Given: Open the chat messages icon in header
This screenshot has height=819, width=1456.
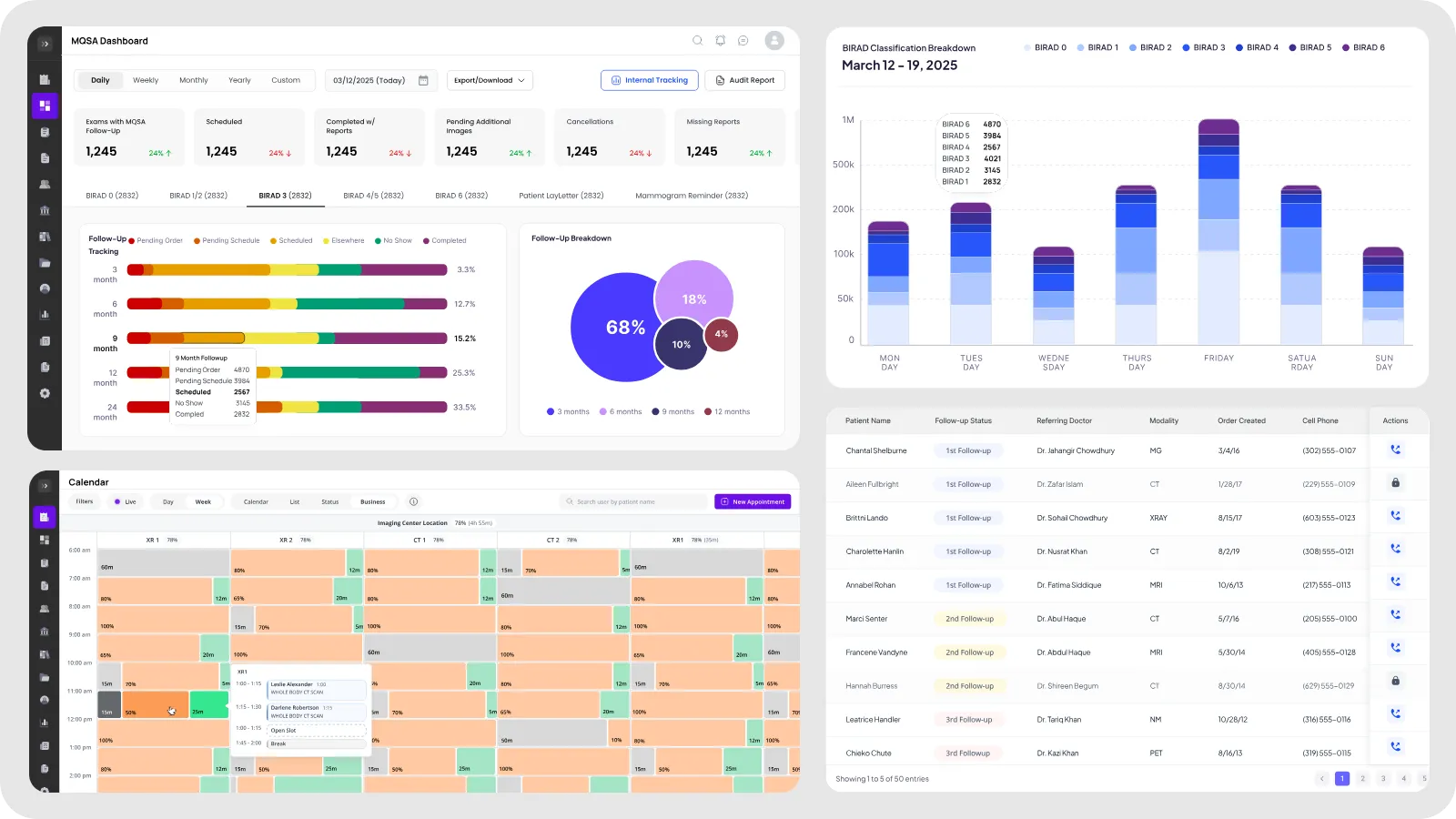Looking at the screenshot, I should tap(743, 41).
